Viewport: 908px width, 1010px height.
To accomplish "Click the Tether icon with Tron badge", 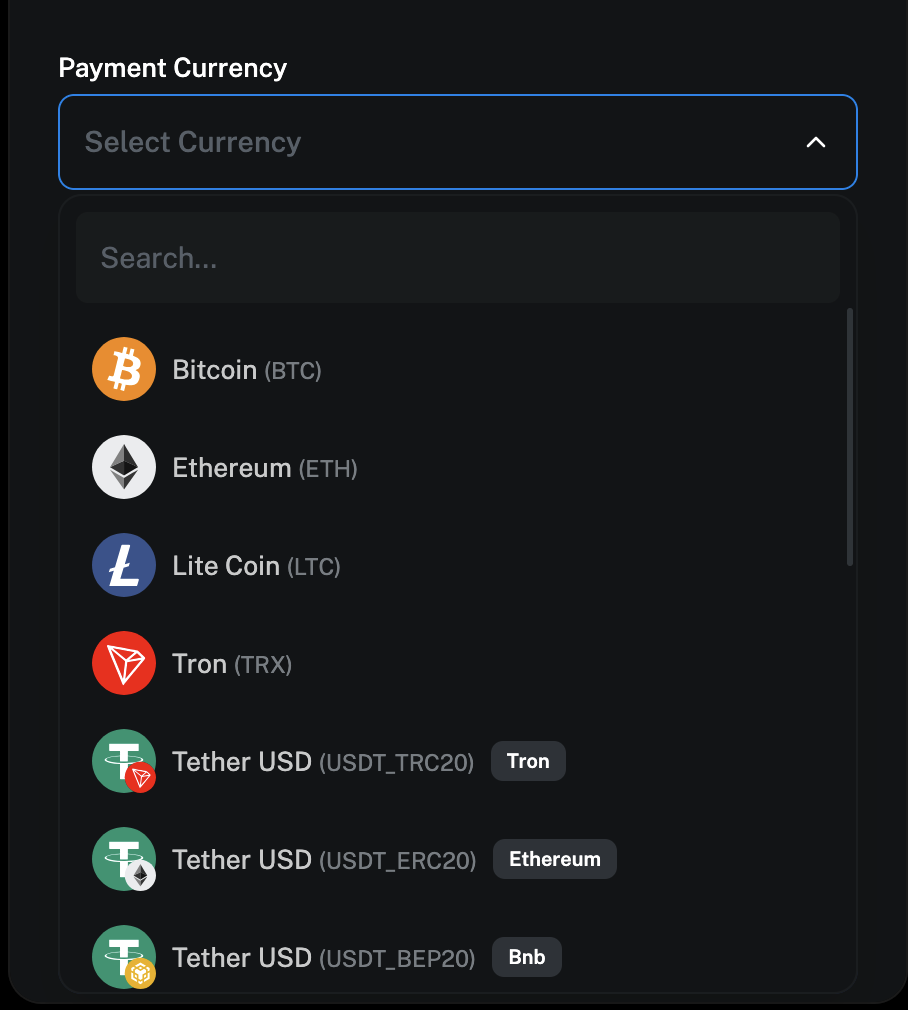I will (124, 761).
